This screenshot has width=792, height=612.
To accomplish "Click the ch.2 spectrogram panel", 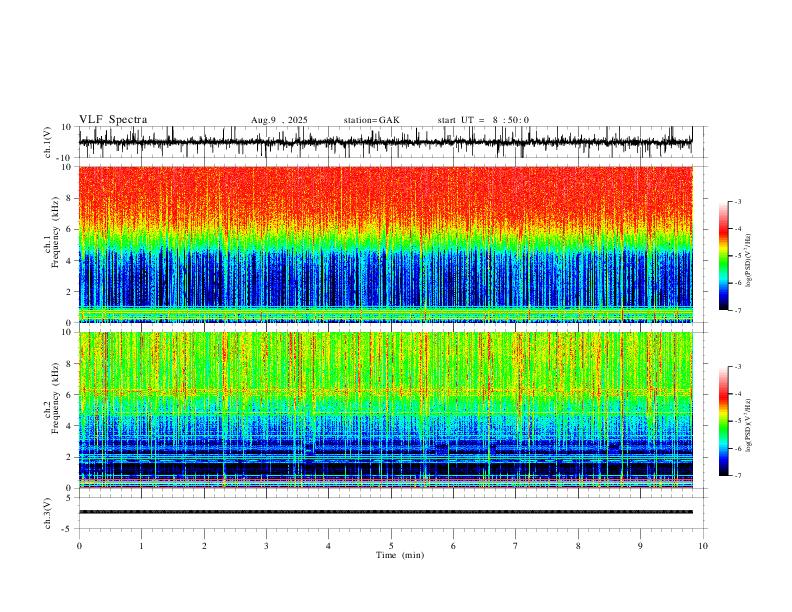I will tap(385, 410).
